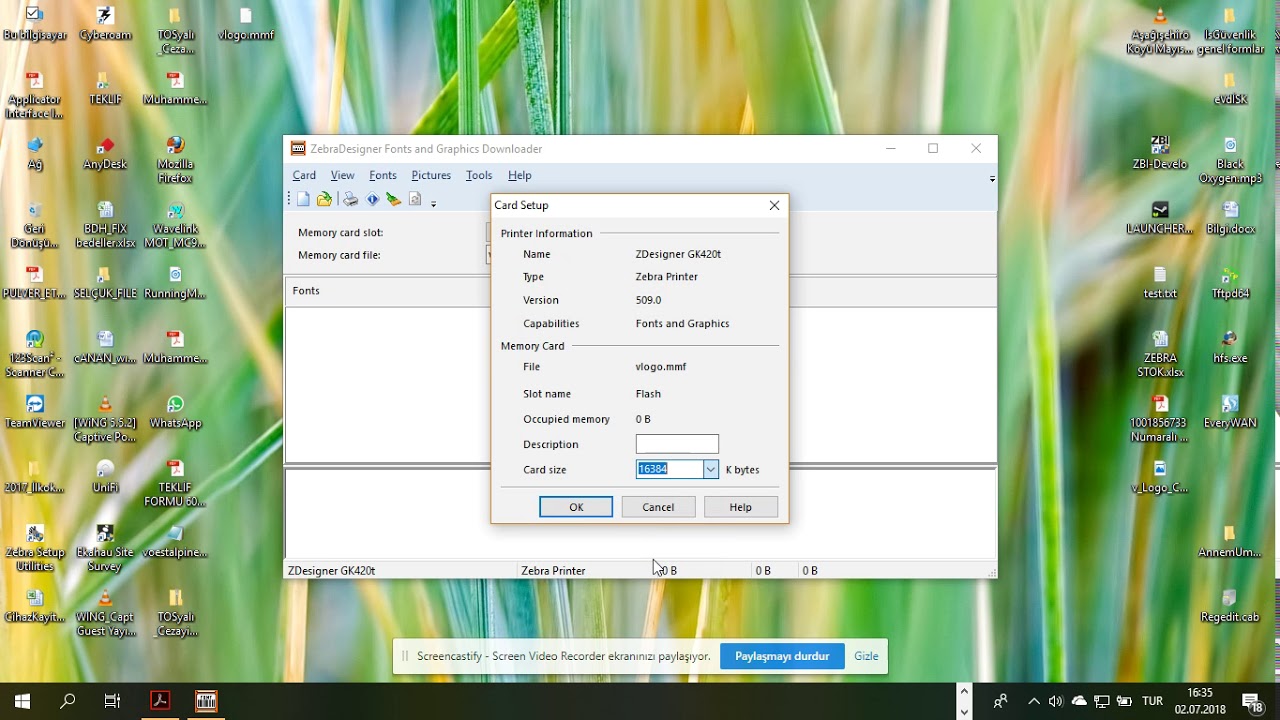The width and height of the screenshot is (1280, 720).
Task: Select the Black Oxygen.mp3 desktop file
Action: pos(1230,160)
